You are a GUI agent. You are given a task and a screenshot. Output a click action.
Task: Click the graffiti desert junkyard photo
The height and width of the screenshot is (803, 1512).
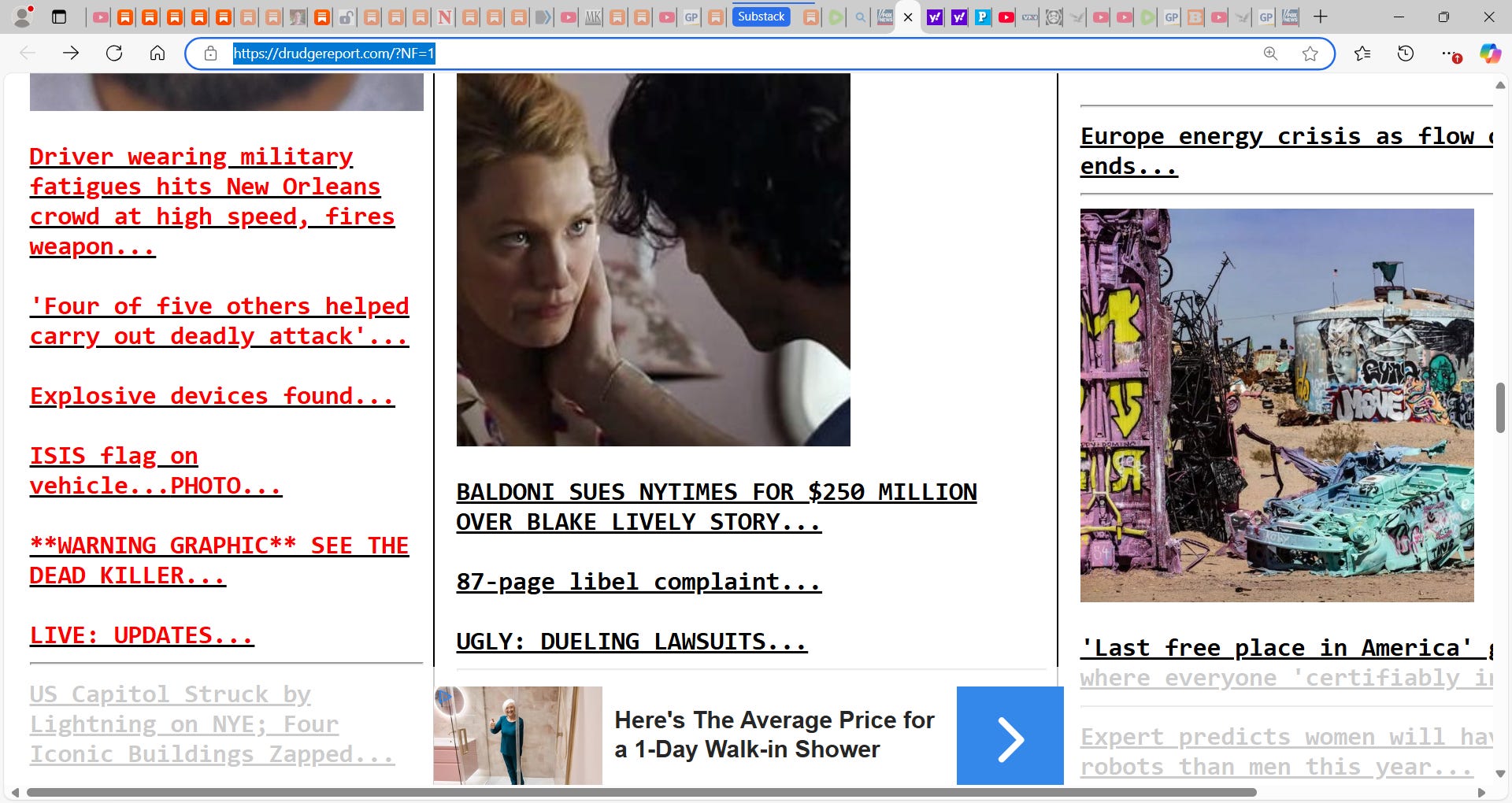tap(1277, 405)
